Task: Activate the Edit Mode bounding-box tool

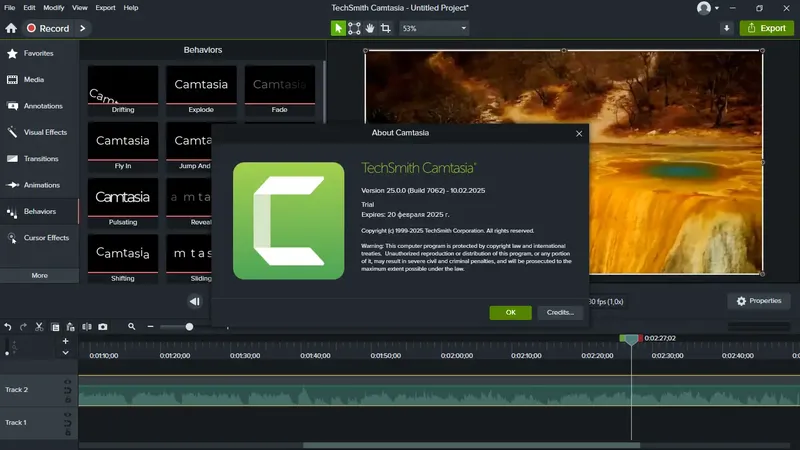Action: pyautogui.click(x=354, y=29)
